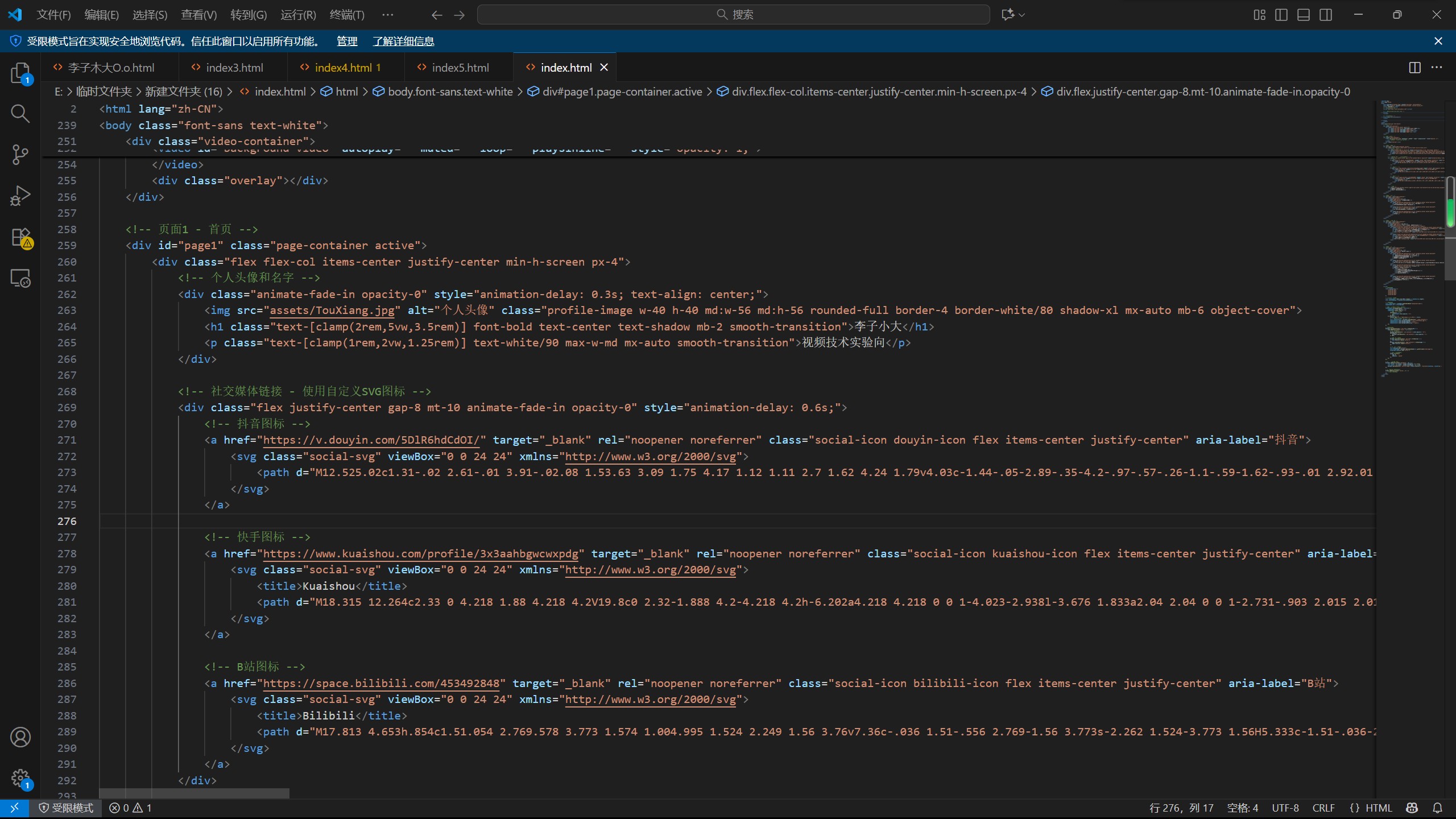
Task: Open the Remote Explorer icon
Action: point(20,278)
